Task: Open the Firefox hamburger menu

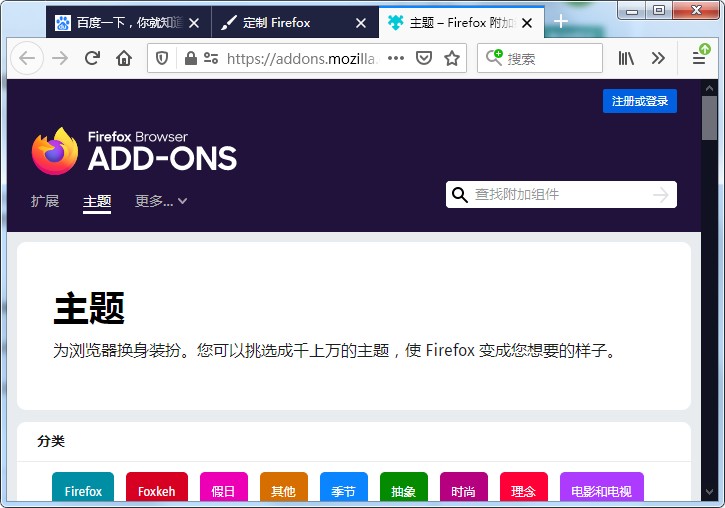Action: (699, 57)
